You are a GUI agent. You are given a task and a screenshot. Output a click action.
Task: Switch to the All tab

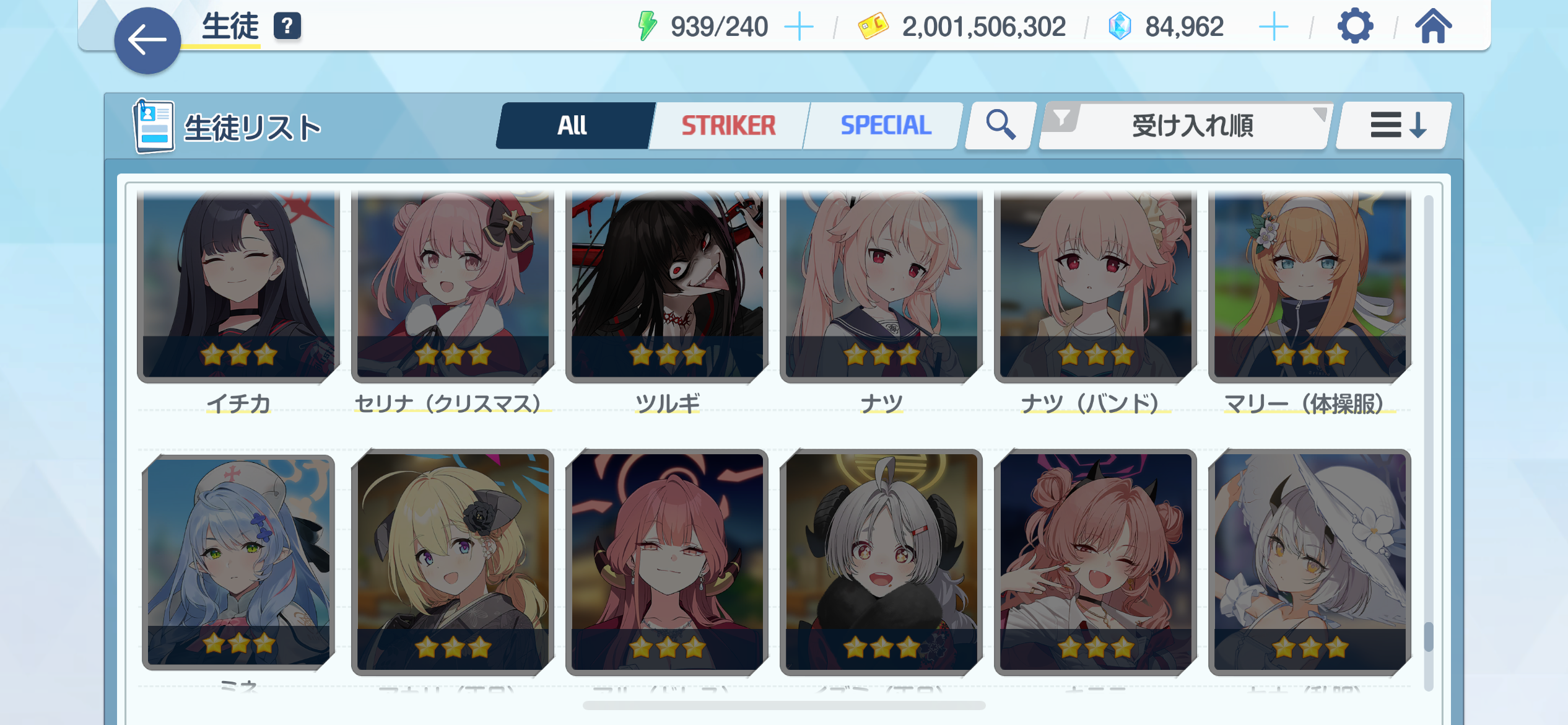573,125
